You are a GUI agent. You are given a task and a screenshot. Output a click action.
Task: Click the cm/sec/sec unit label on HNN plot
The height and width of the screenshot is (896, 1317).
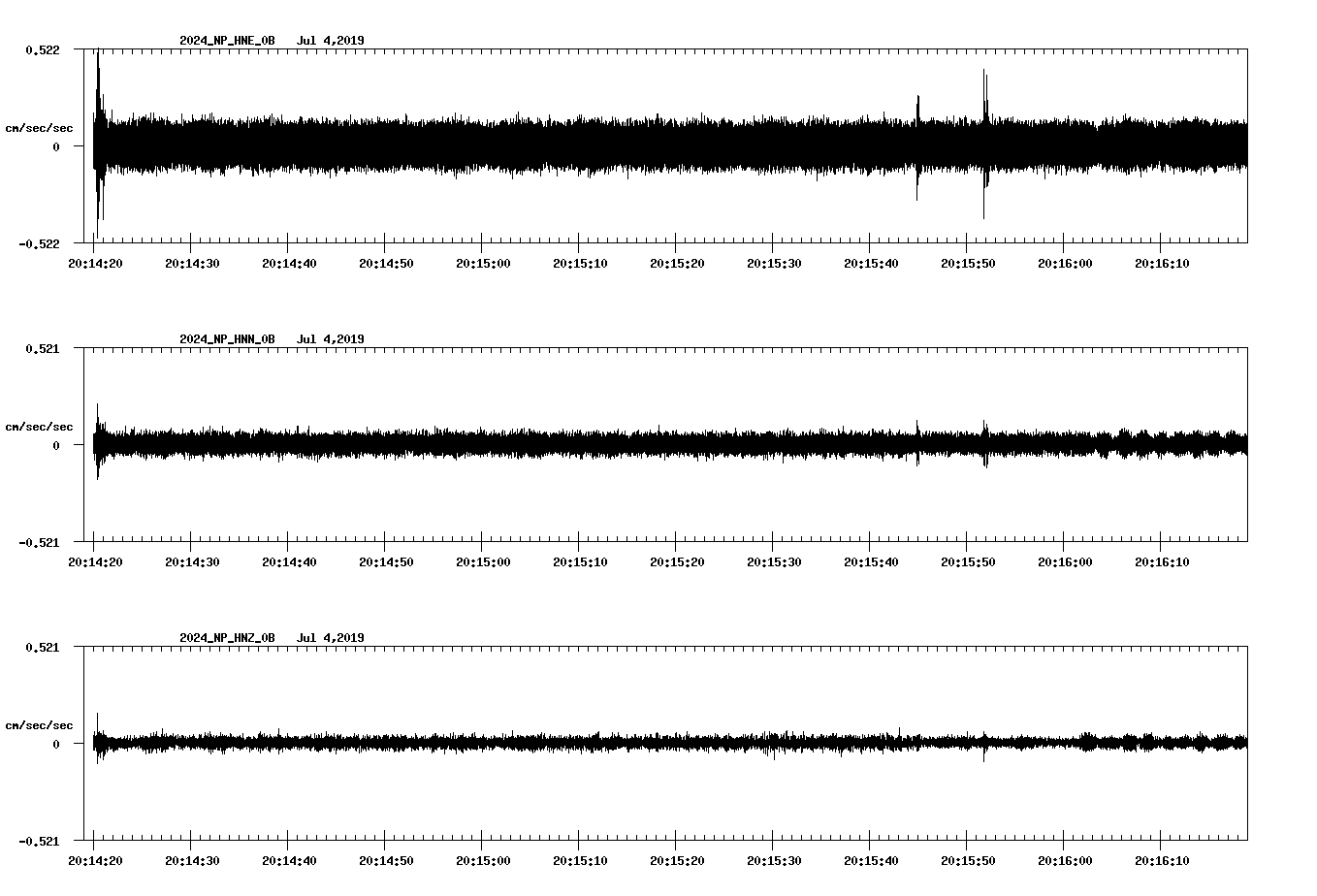pos(39,427)
